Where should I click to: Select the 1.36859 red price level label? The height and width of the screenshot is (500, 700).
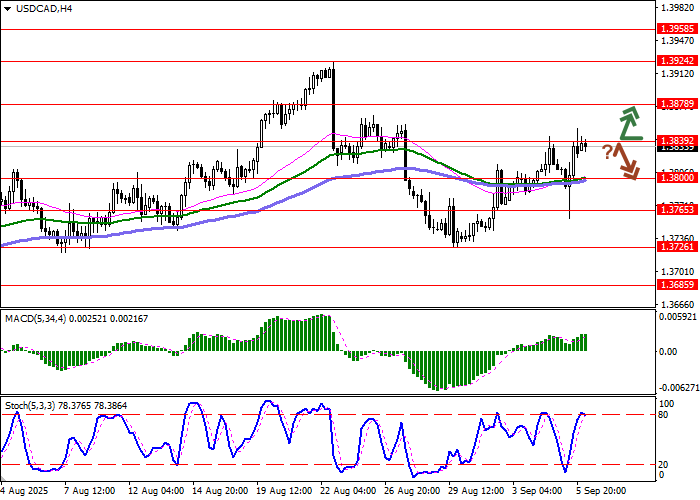pos(677,284)
